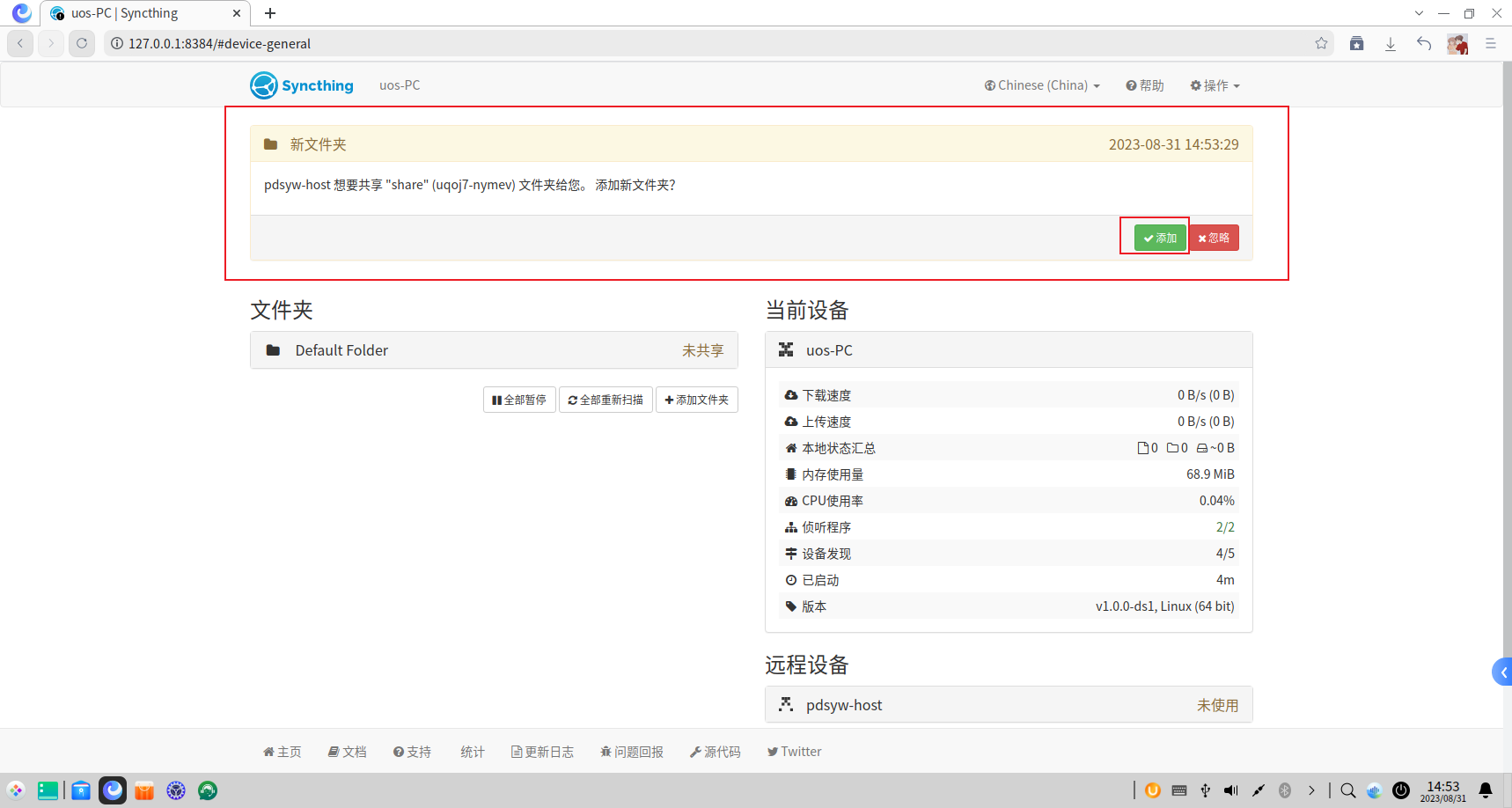1512x808 pixels.
Task: Open the volume speaker tray icon
Action: (x=1231, y=790)
